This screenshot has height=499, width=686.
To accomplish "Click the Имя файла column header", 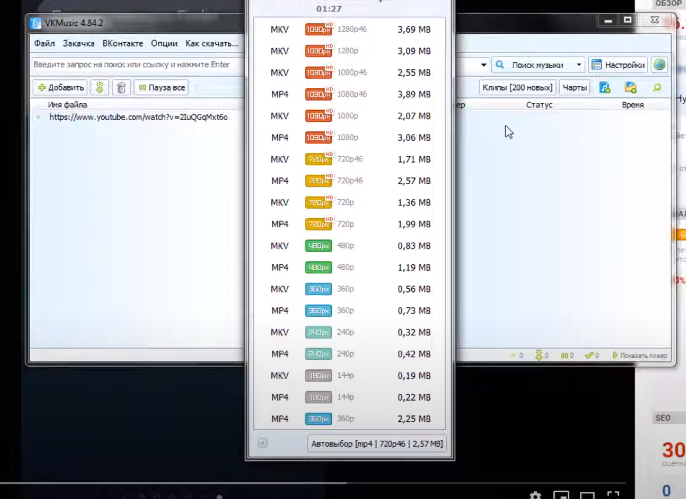I will pos(67,105).
